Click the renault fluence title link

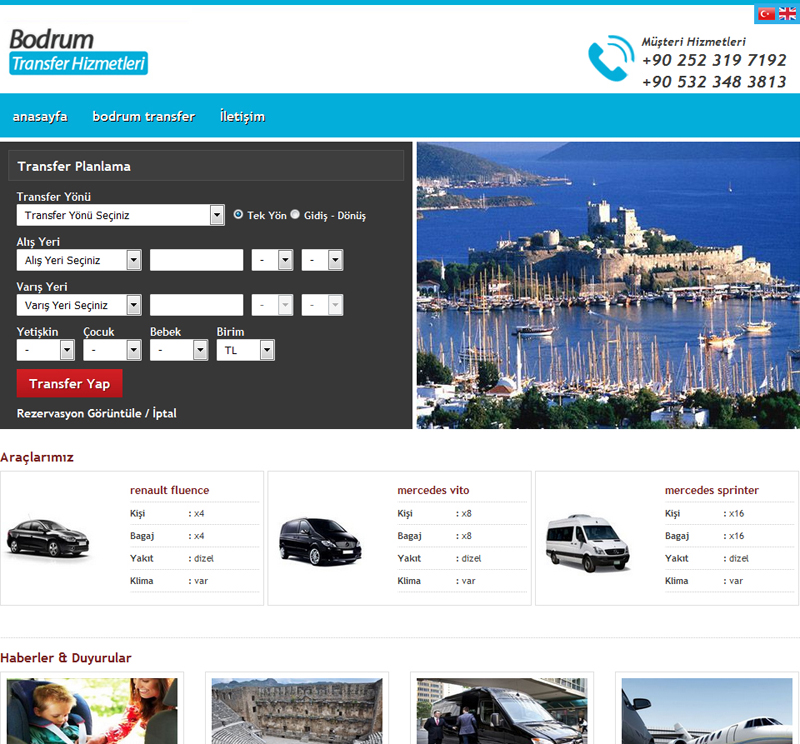tap(169, 490)
